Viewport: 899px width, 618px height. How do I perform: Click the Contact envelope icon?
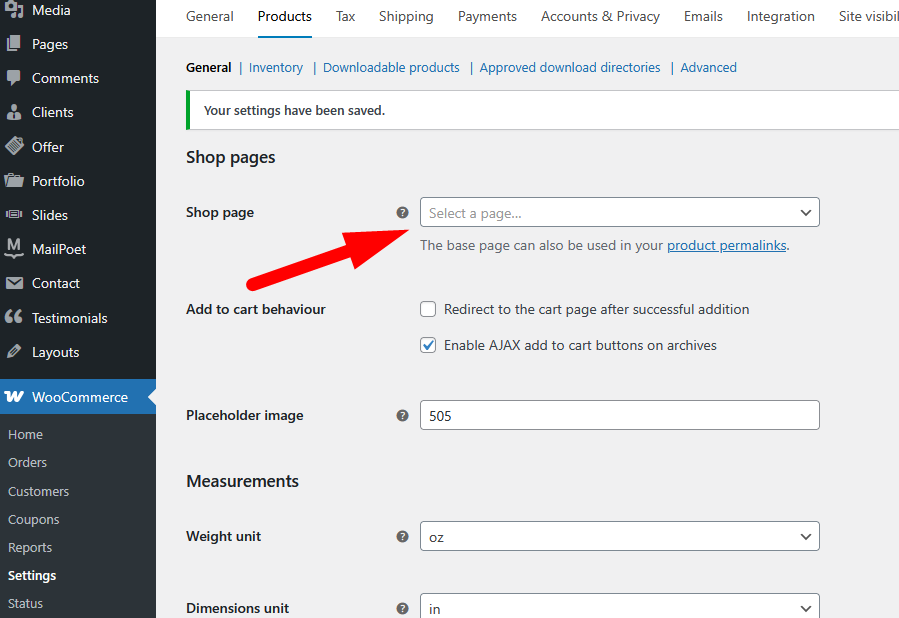point(14,283)
